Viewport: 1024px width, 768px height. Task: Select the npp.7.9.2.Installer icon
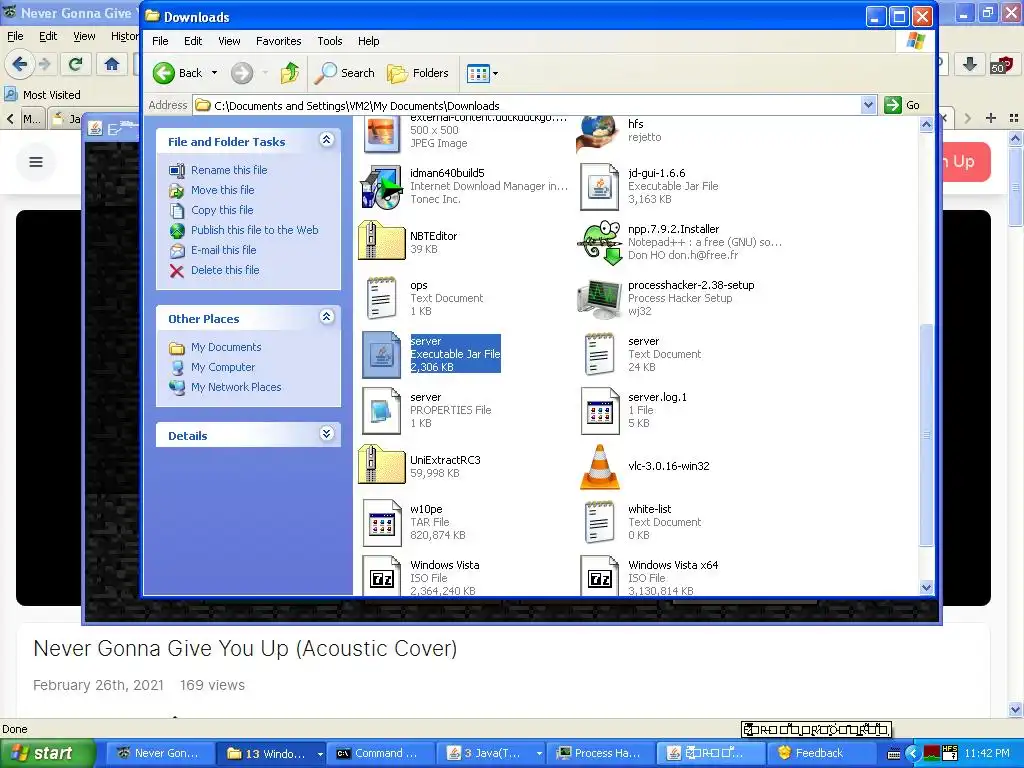click(600, 242)
